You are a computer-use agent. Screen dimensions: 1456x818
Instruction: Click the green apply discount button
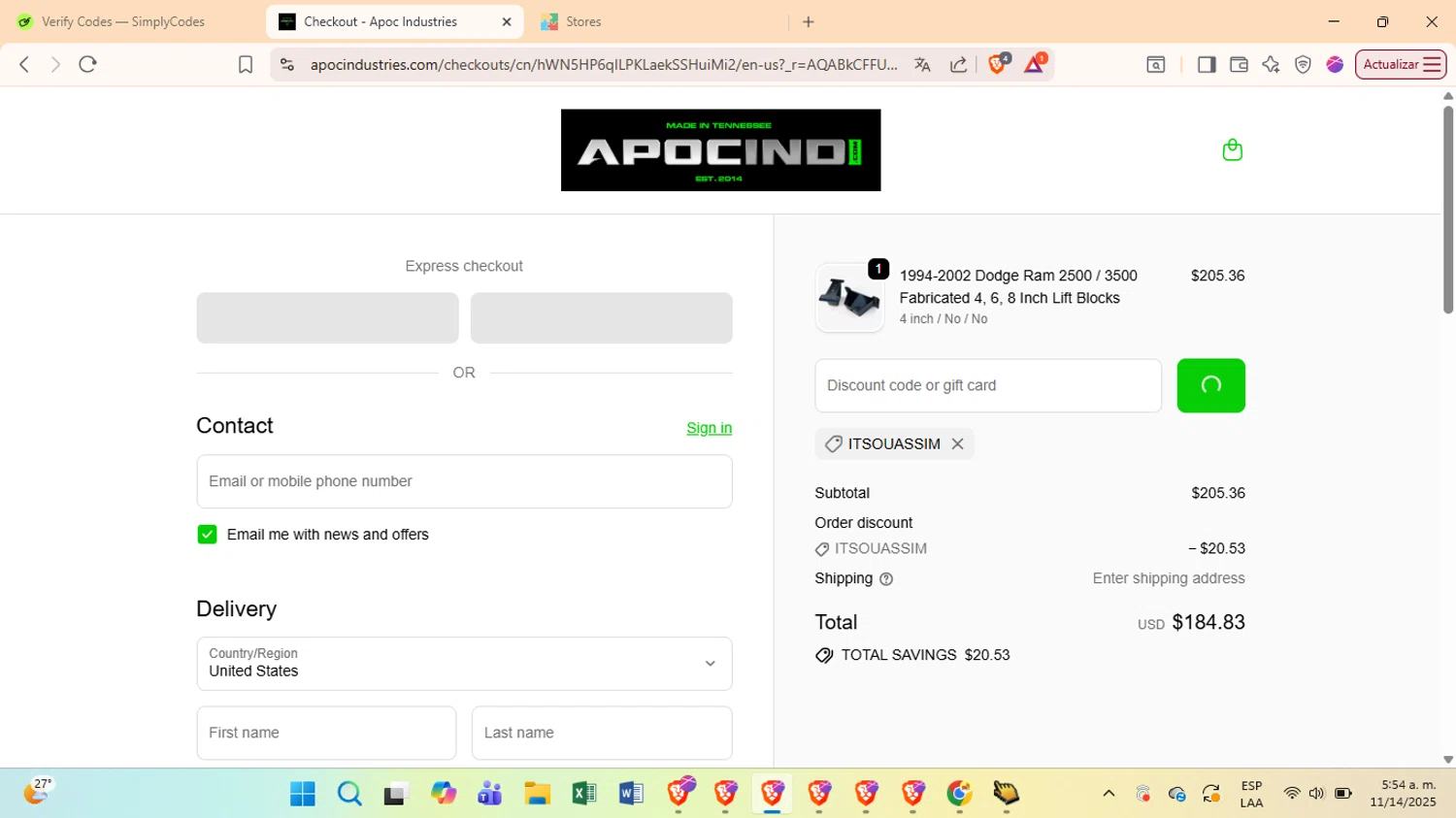tap(1210, 385)
